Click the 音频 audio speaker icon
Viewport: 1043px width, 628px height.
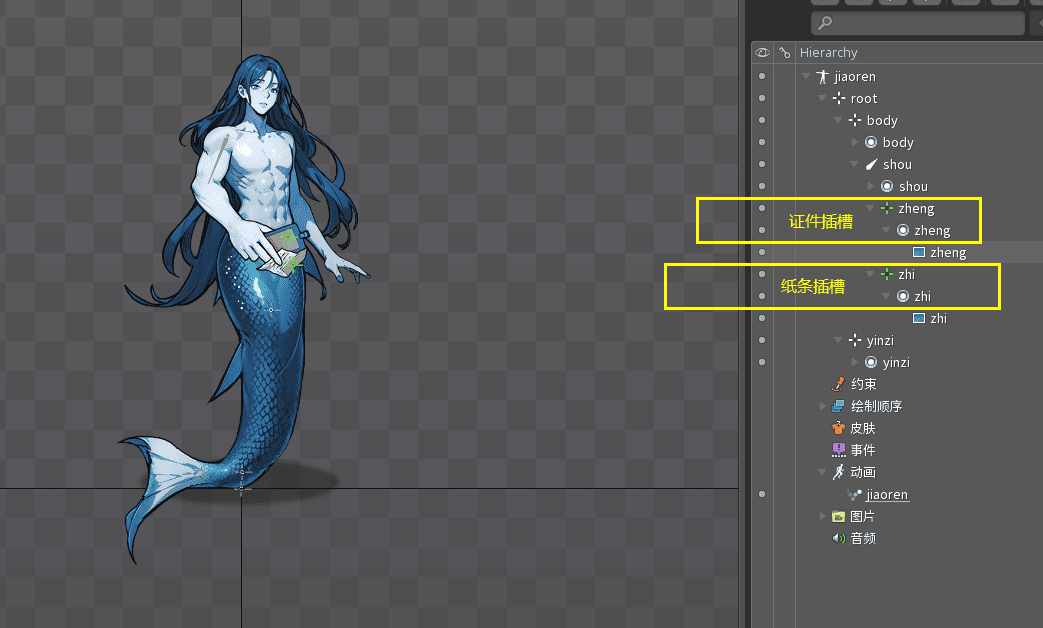click(838, 538)
